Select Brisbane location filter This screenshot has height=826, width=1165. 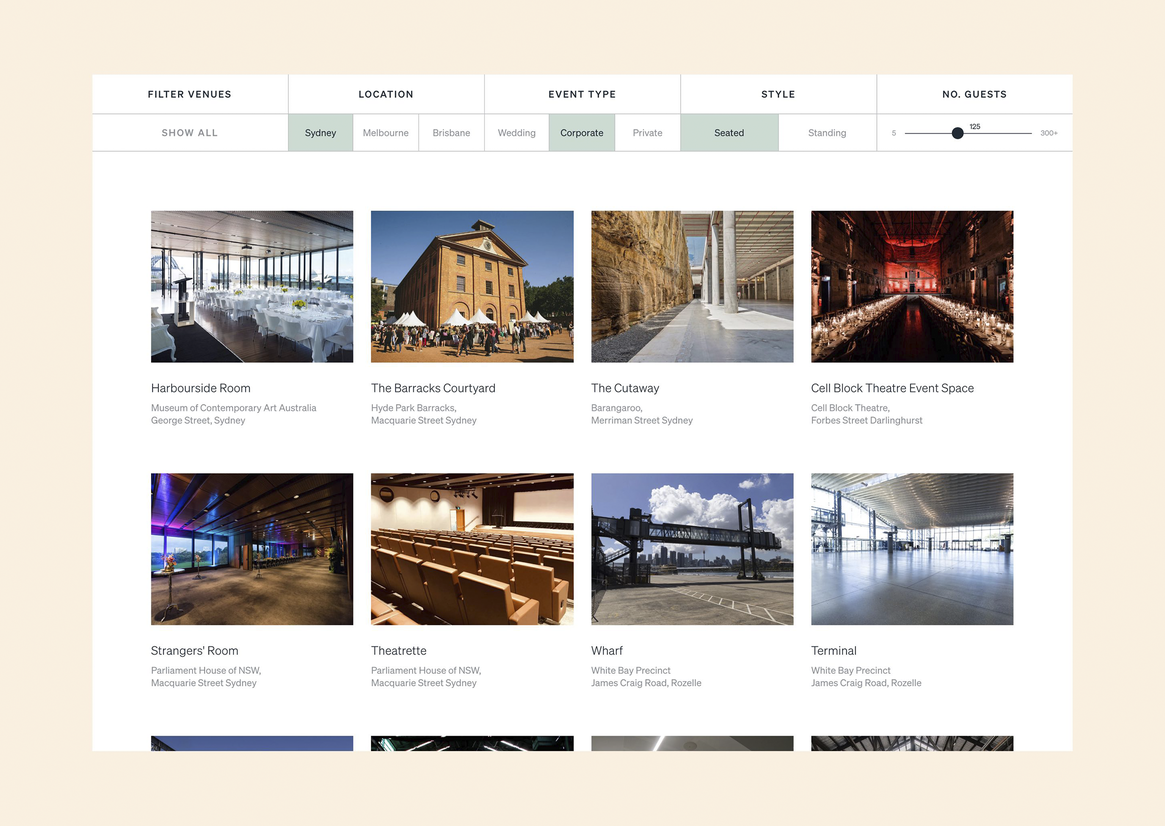[x=451, y=133]
